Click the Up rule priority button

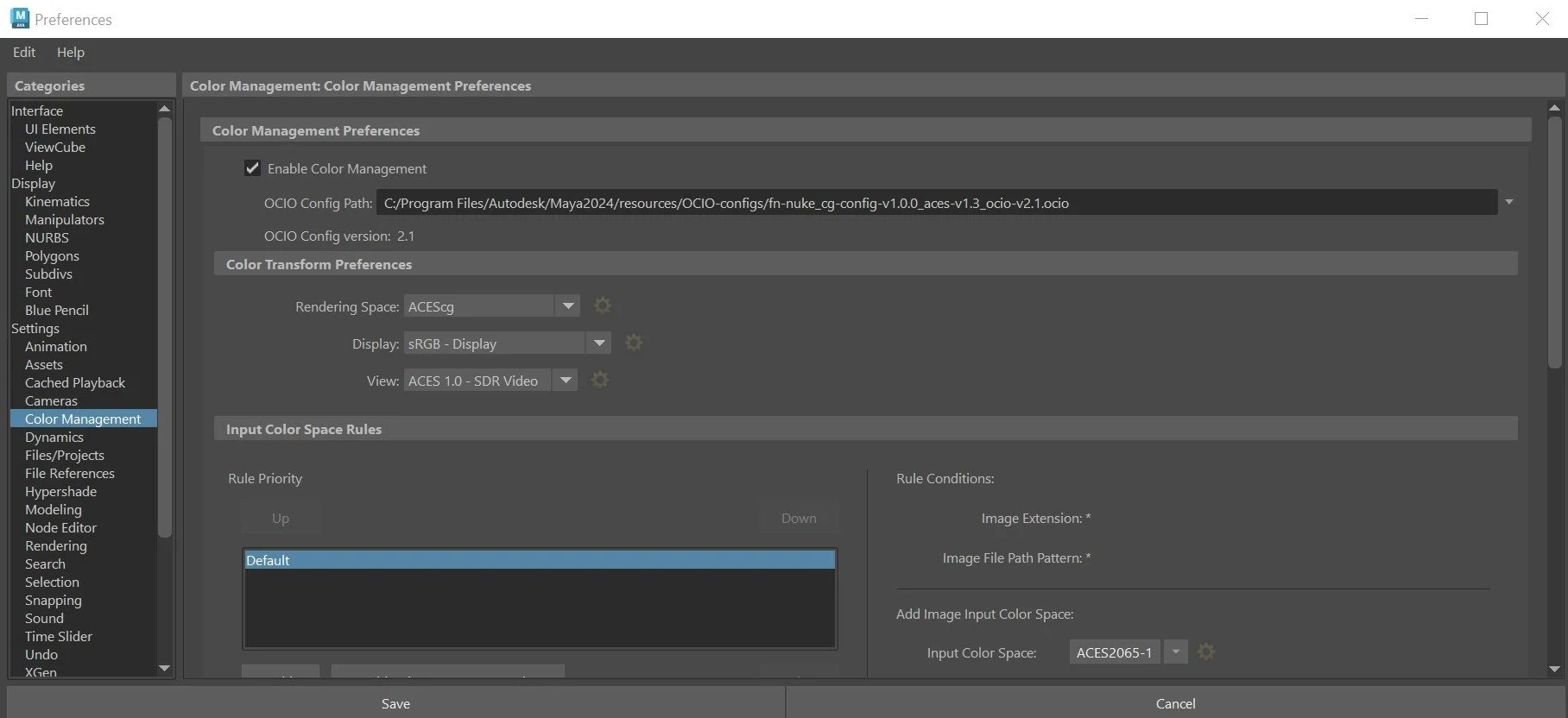(x=281, y=518)
